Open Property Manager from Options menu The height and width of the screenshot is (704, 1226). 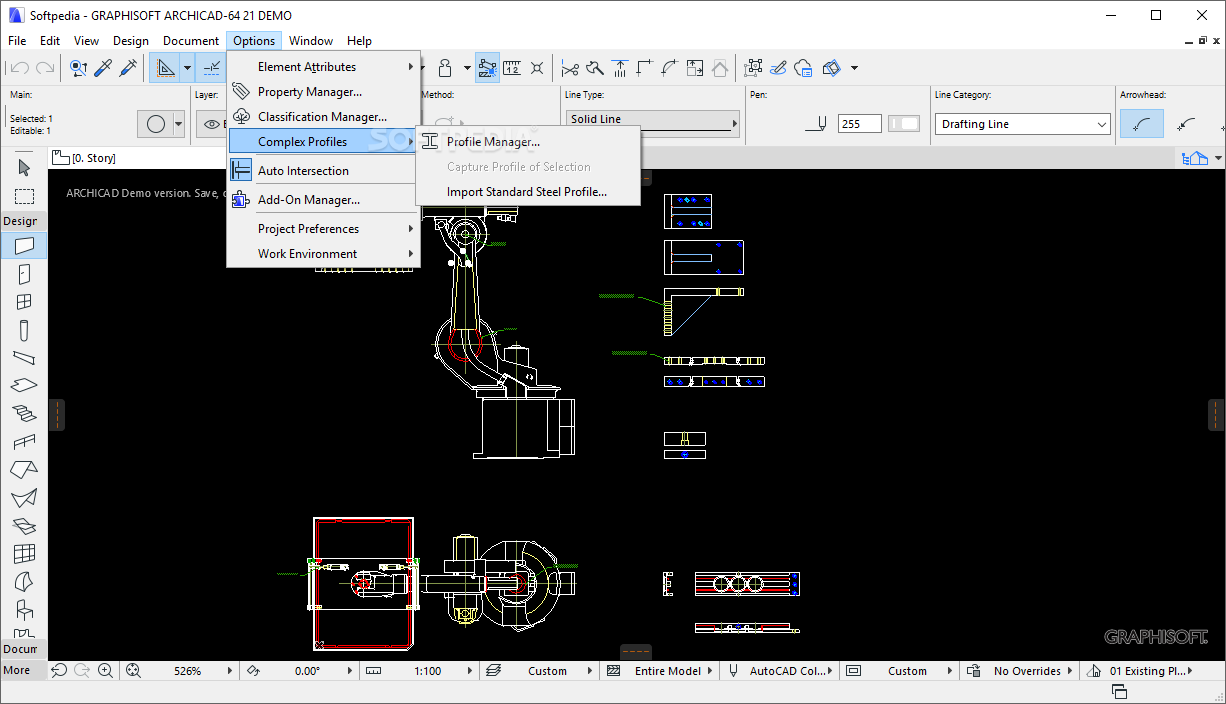(323, 92)
